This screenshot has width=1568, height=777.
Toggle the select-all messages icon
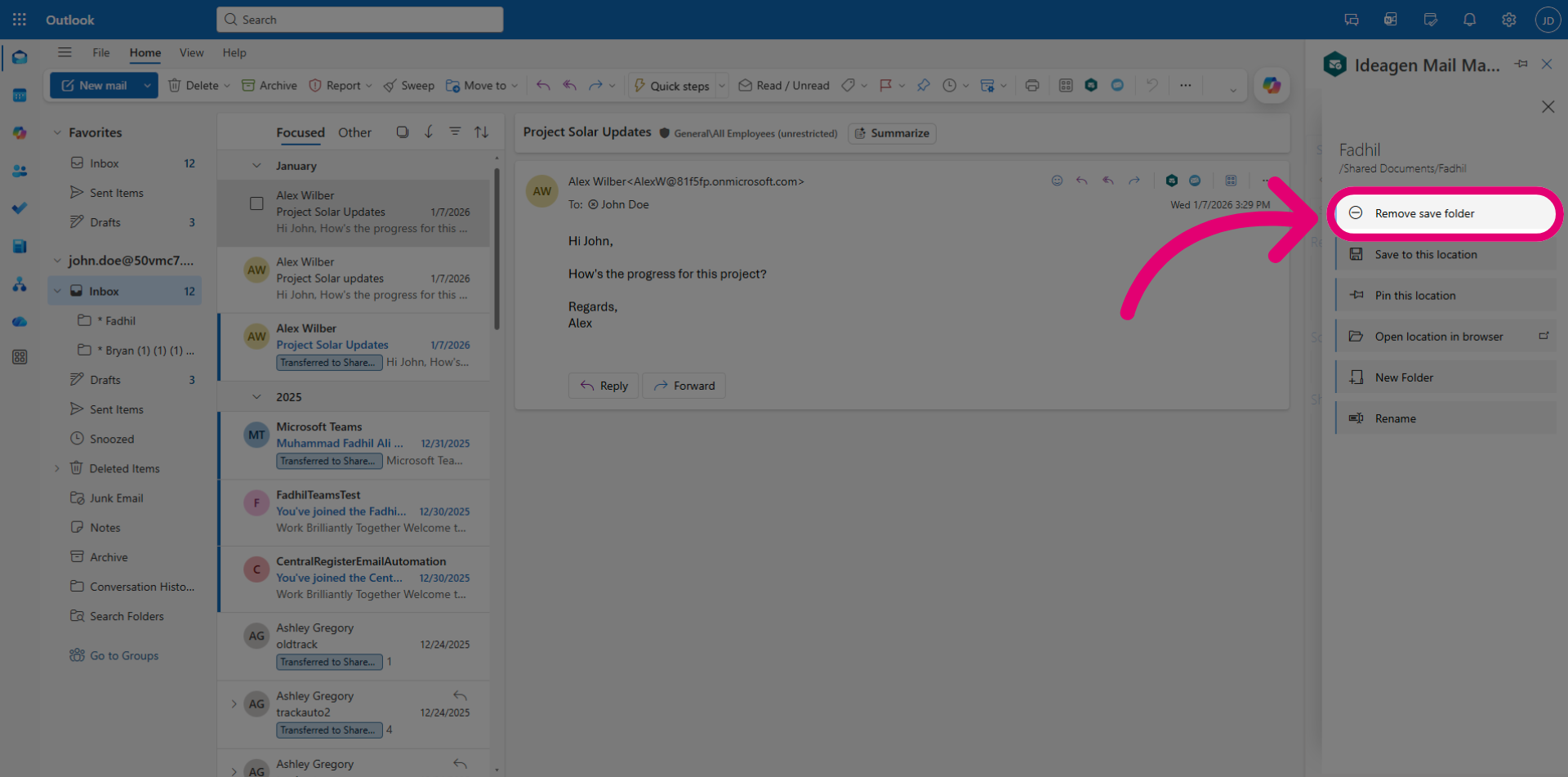click(x=403, y=132)
